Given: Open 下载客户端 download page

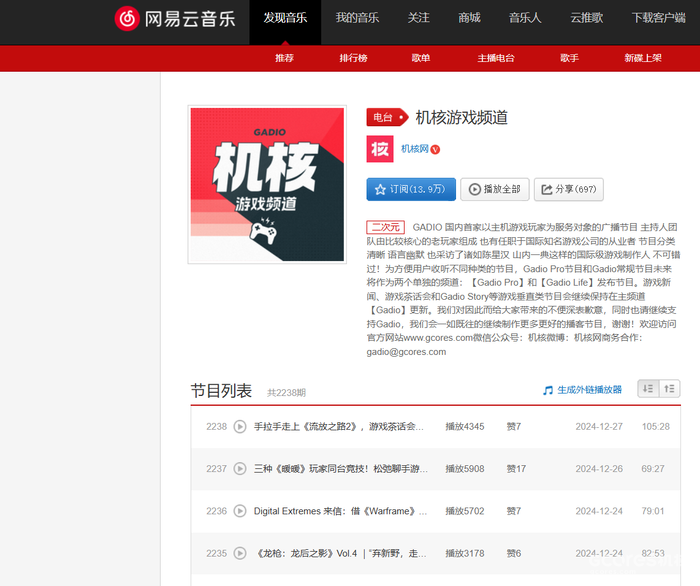Looking at the screenshot, I should [x=658, y=18].
